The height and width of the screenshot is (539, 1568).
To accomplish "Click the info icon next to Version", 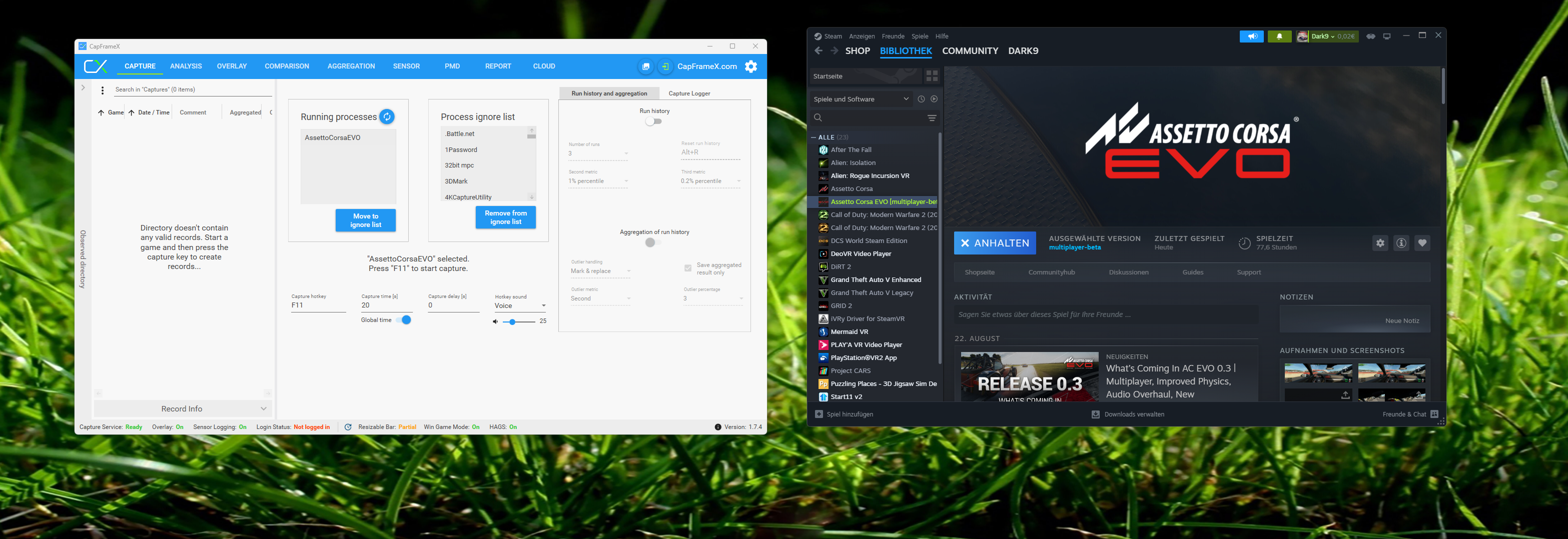I will (x=717, y=427).
